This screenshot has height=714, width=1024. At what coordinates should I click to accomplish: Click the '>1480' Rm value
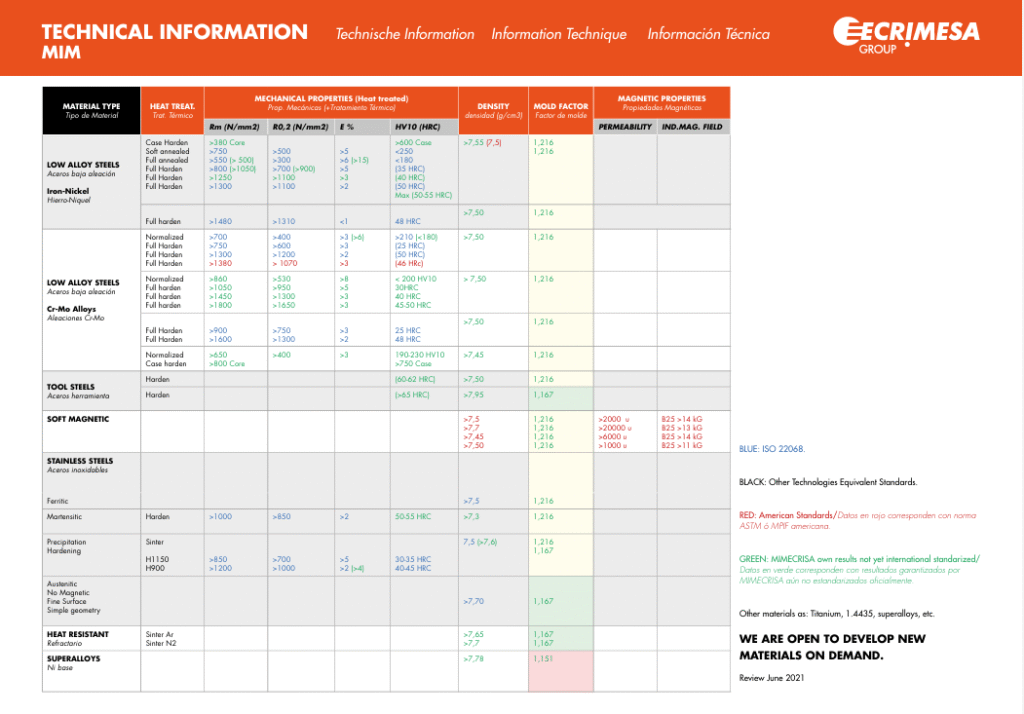220,221
